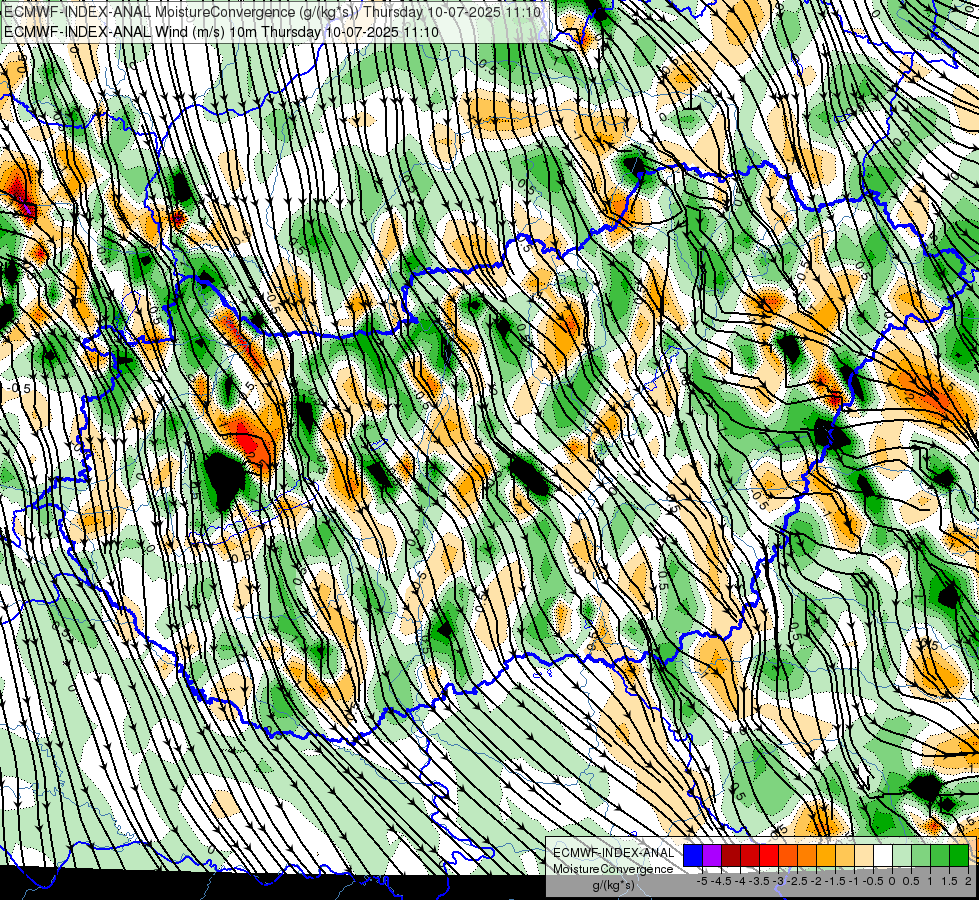Click amber swatch between -2 and -1.5

825,855
